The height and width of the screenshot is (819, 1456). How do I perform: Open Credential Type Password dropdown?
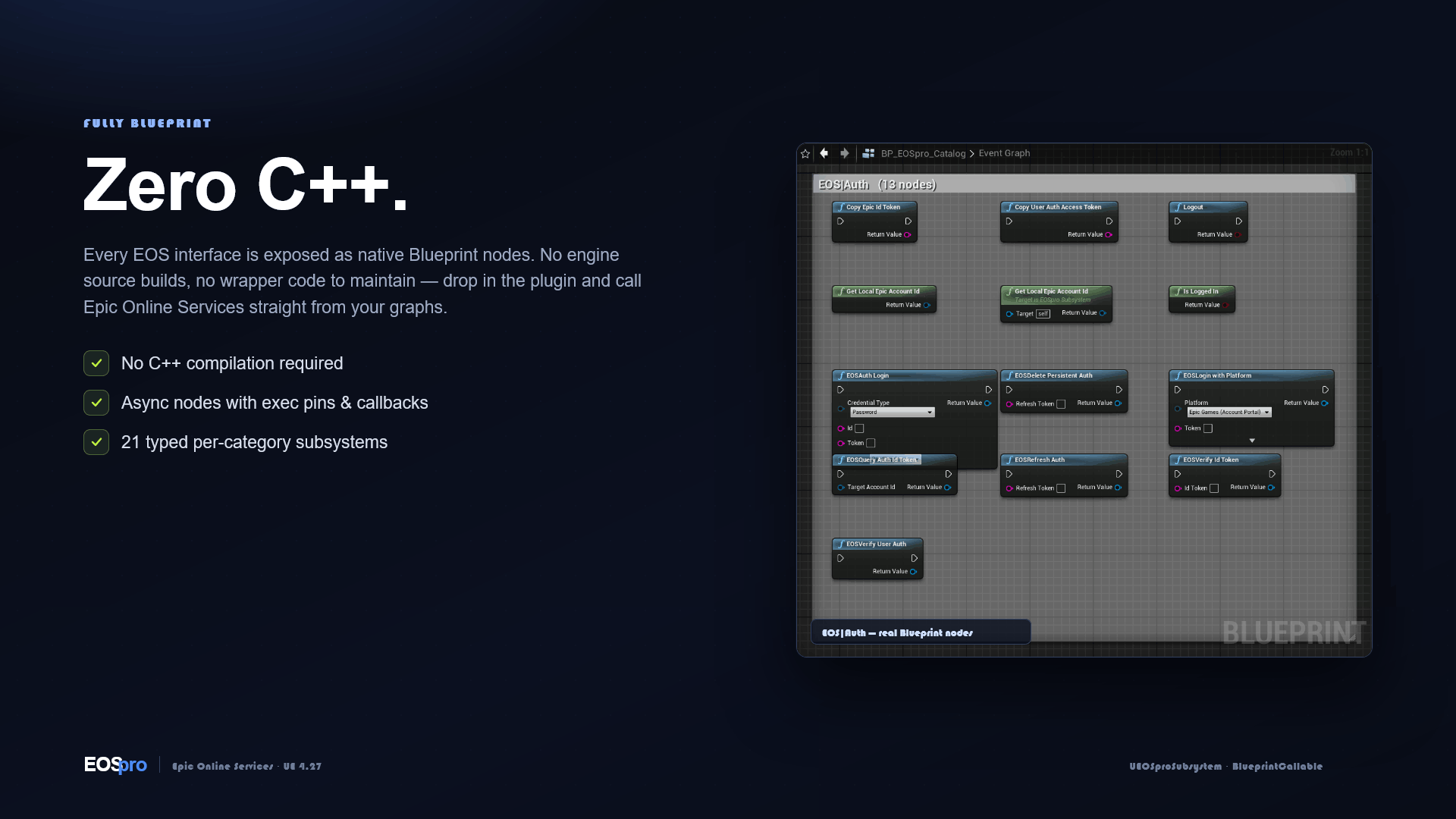[x=892, y=413]
